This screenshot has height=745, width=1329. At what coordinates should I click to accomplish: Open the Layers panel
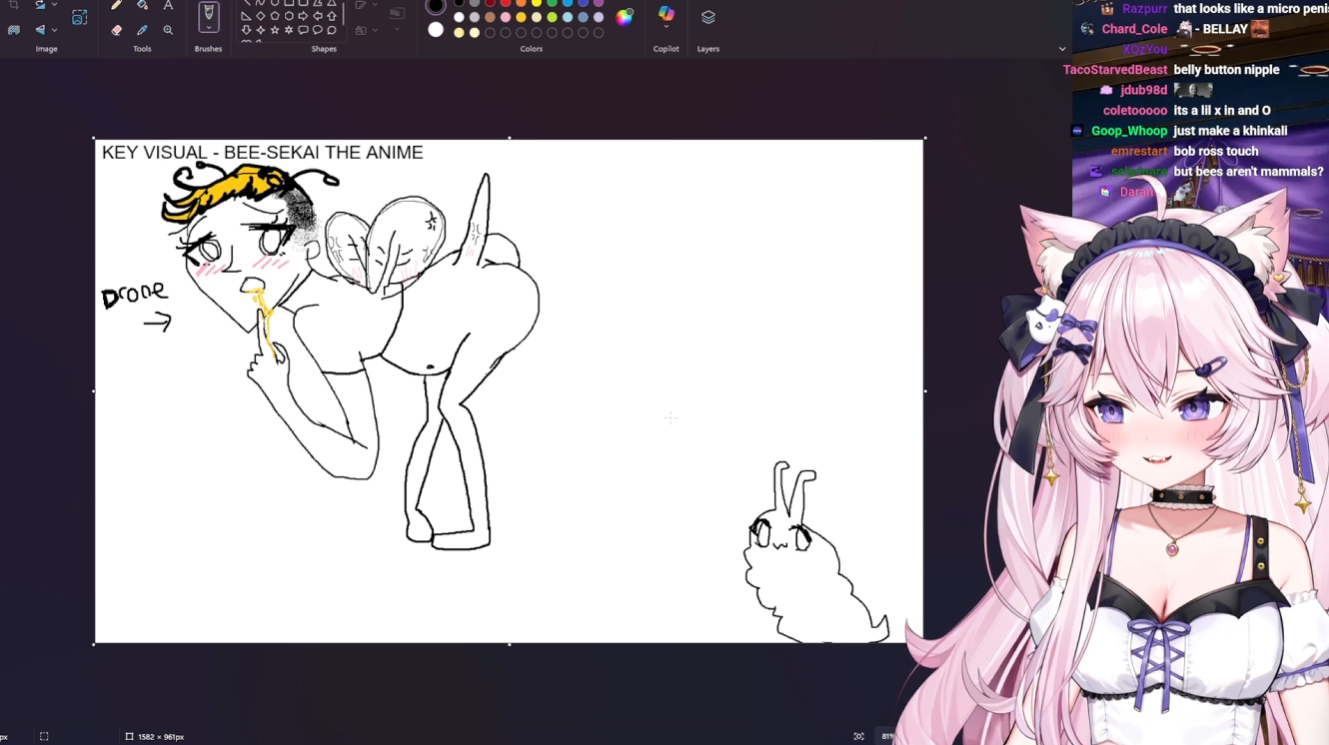[708, 17]
